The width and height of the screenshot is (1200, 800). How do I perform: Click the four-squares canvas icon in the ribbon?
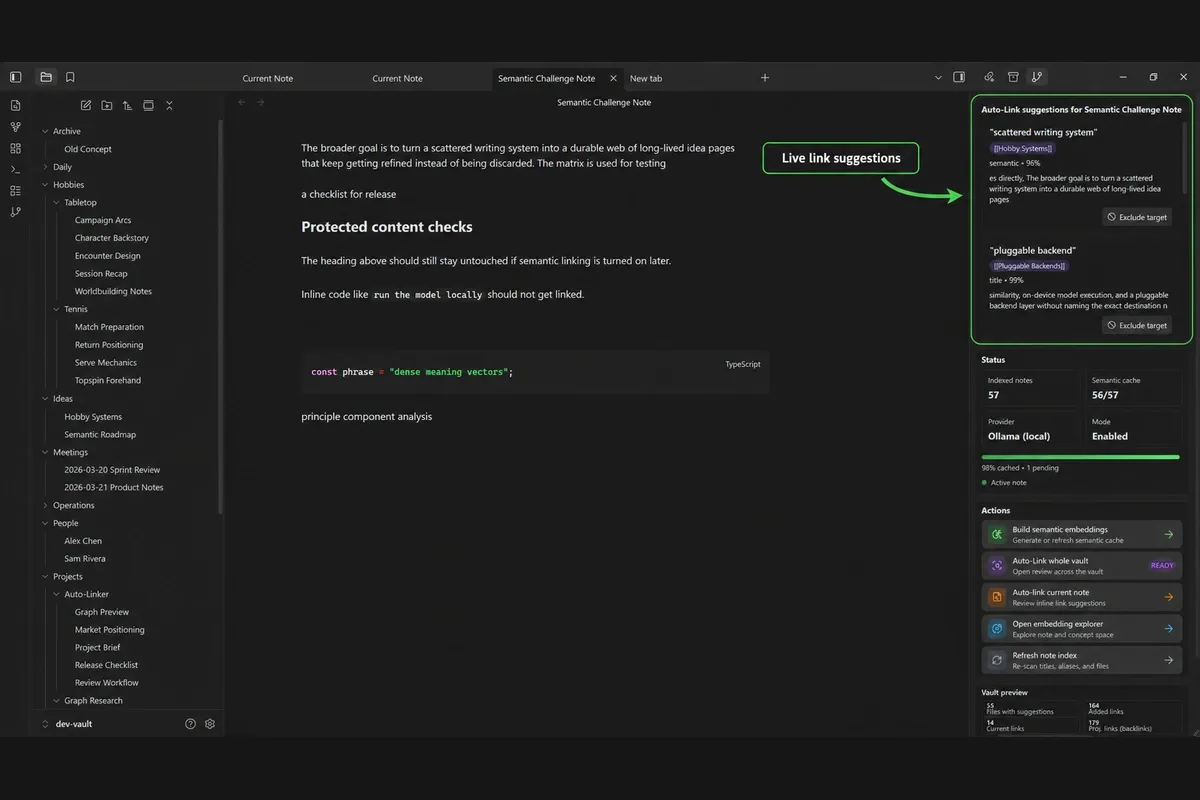(15, 148)
